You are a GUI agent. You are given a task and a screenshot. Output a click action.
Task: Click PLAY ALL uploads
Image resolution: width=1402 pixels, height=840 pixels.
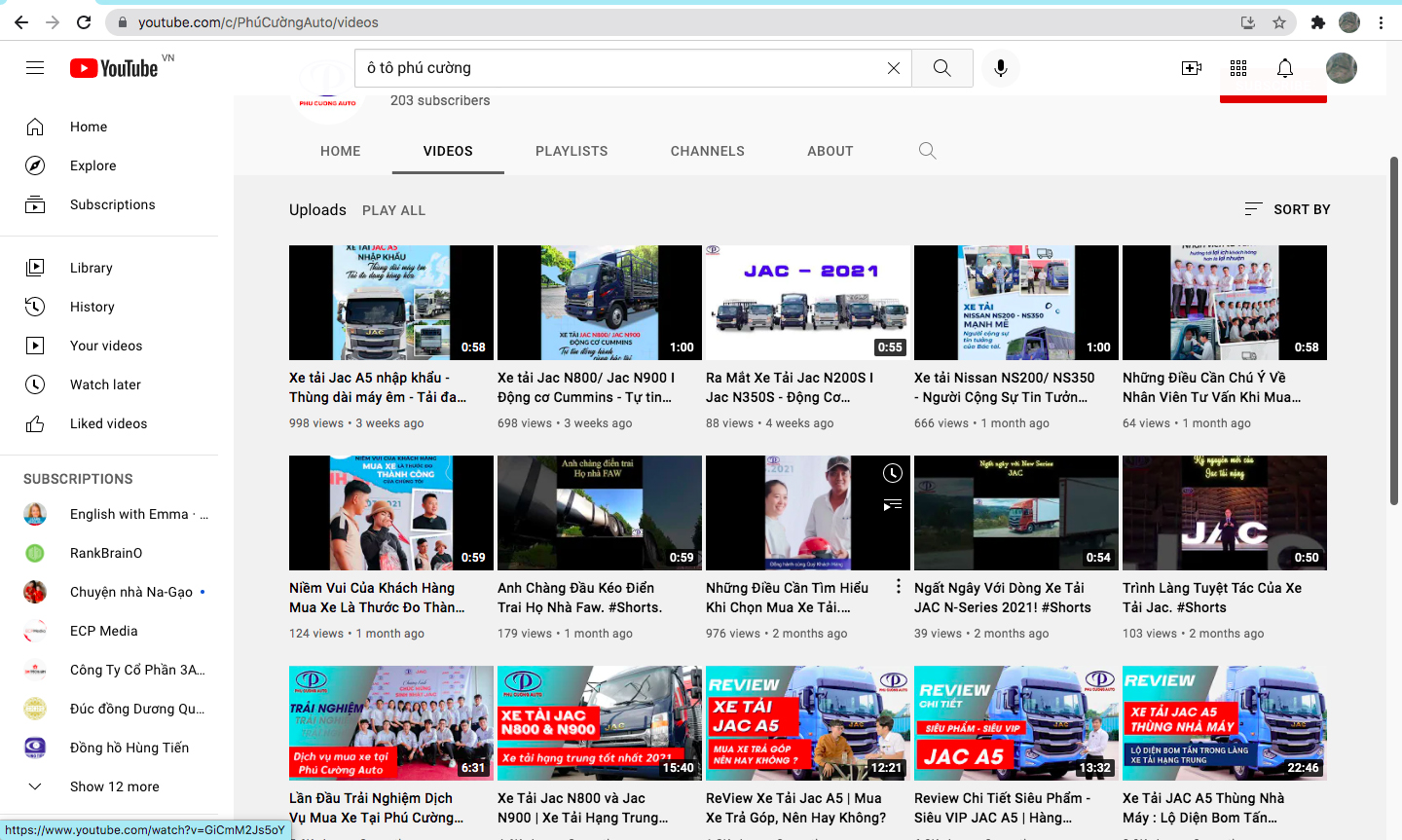[x=393, y=210]
